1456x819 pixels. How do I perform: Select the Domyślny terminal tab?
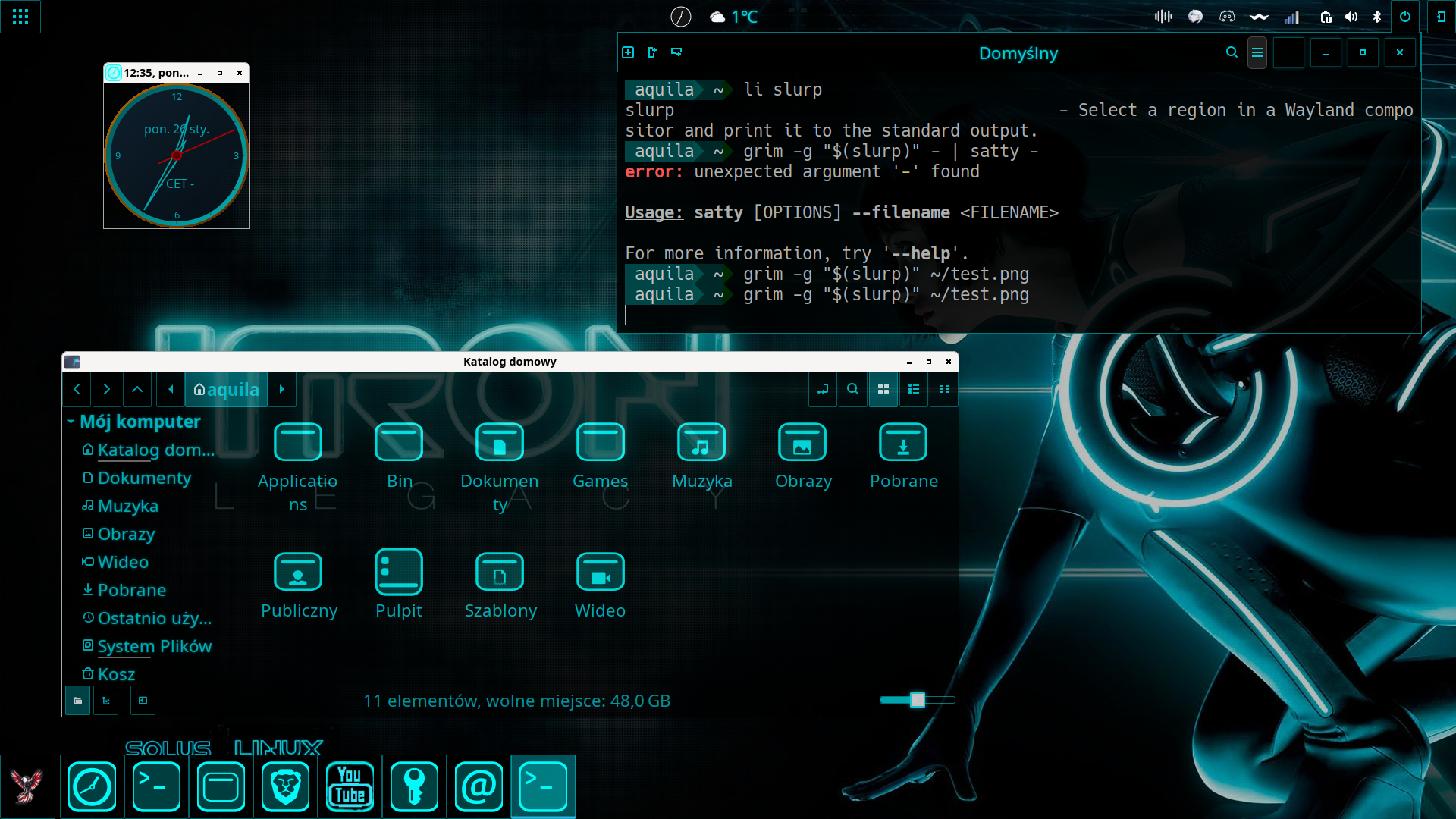(x=1018, y=53)
